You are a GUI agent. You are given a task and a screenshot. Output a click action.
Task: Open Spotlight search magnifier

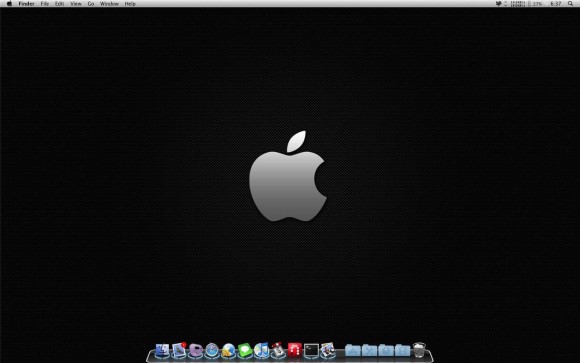570,4
